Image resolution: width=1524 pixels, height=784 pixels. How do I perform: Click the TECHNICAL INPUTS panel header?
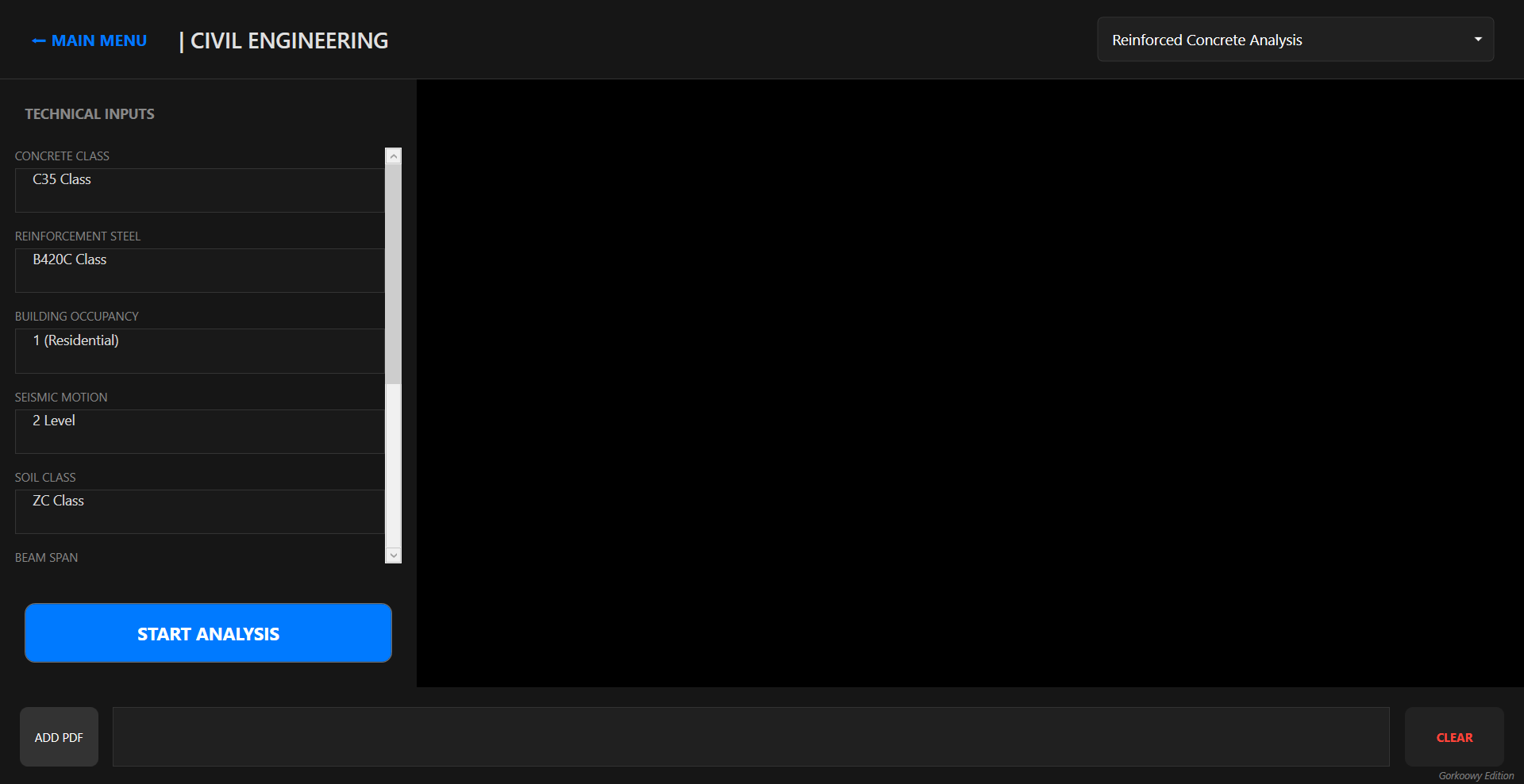pyautogui.click(x=89, y=113)
